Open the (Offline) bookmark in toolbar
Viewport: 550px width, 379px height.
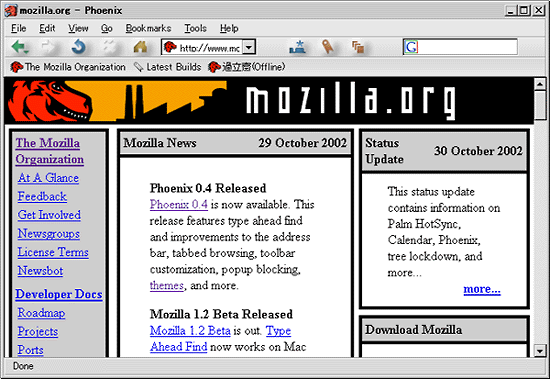coord(246,67)
